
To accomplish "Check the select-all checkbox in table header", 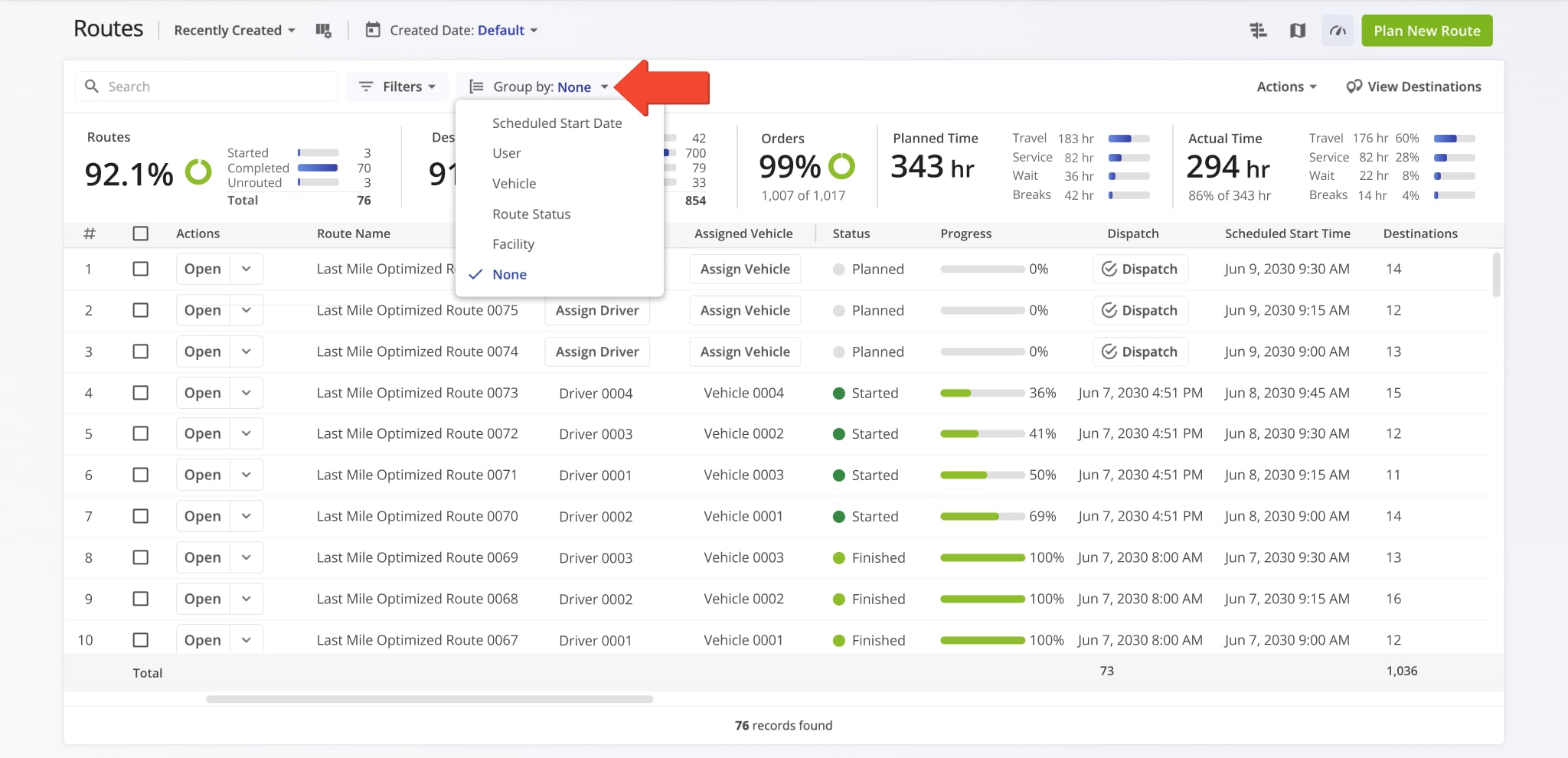I will [x=141, y=234].
